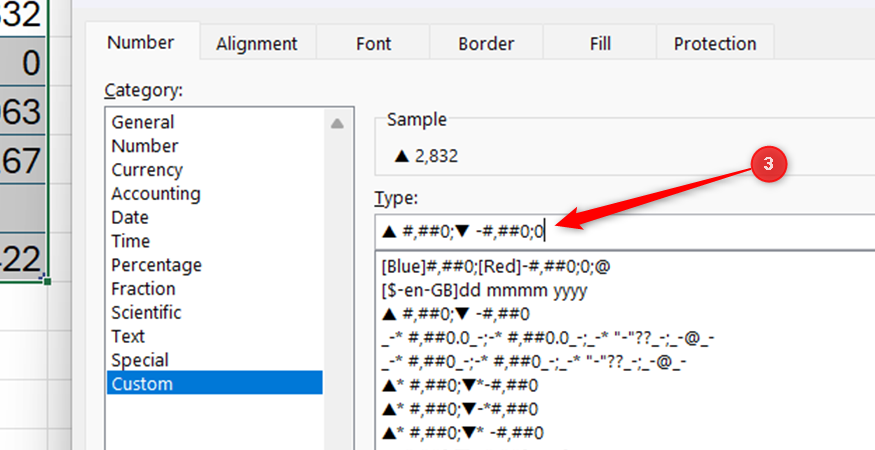The image size is (875, 450).
Task: Click inside the Type format code field
Action: (625, 232)
